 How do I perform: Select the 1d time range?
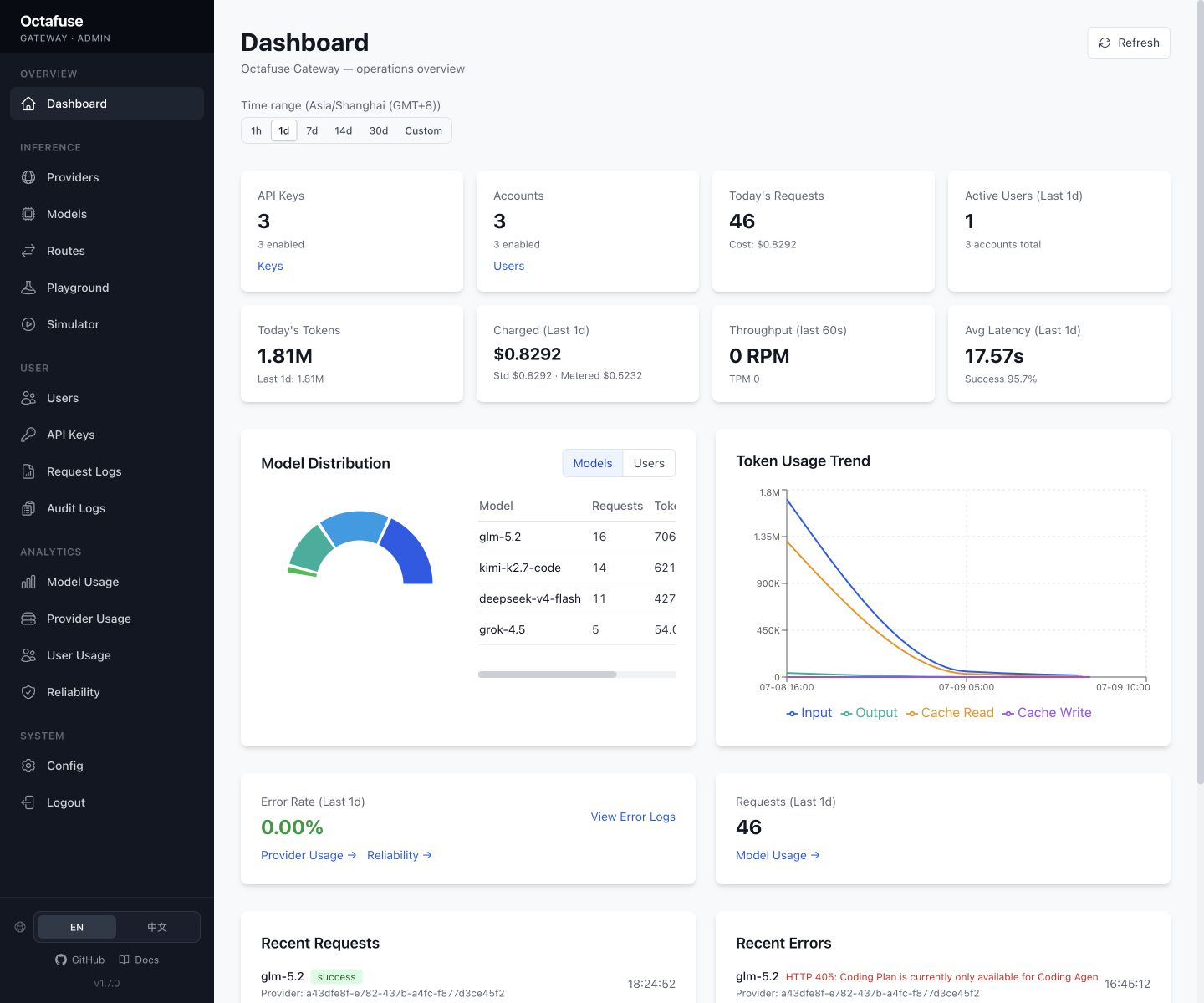(x=284, y=130)
